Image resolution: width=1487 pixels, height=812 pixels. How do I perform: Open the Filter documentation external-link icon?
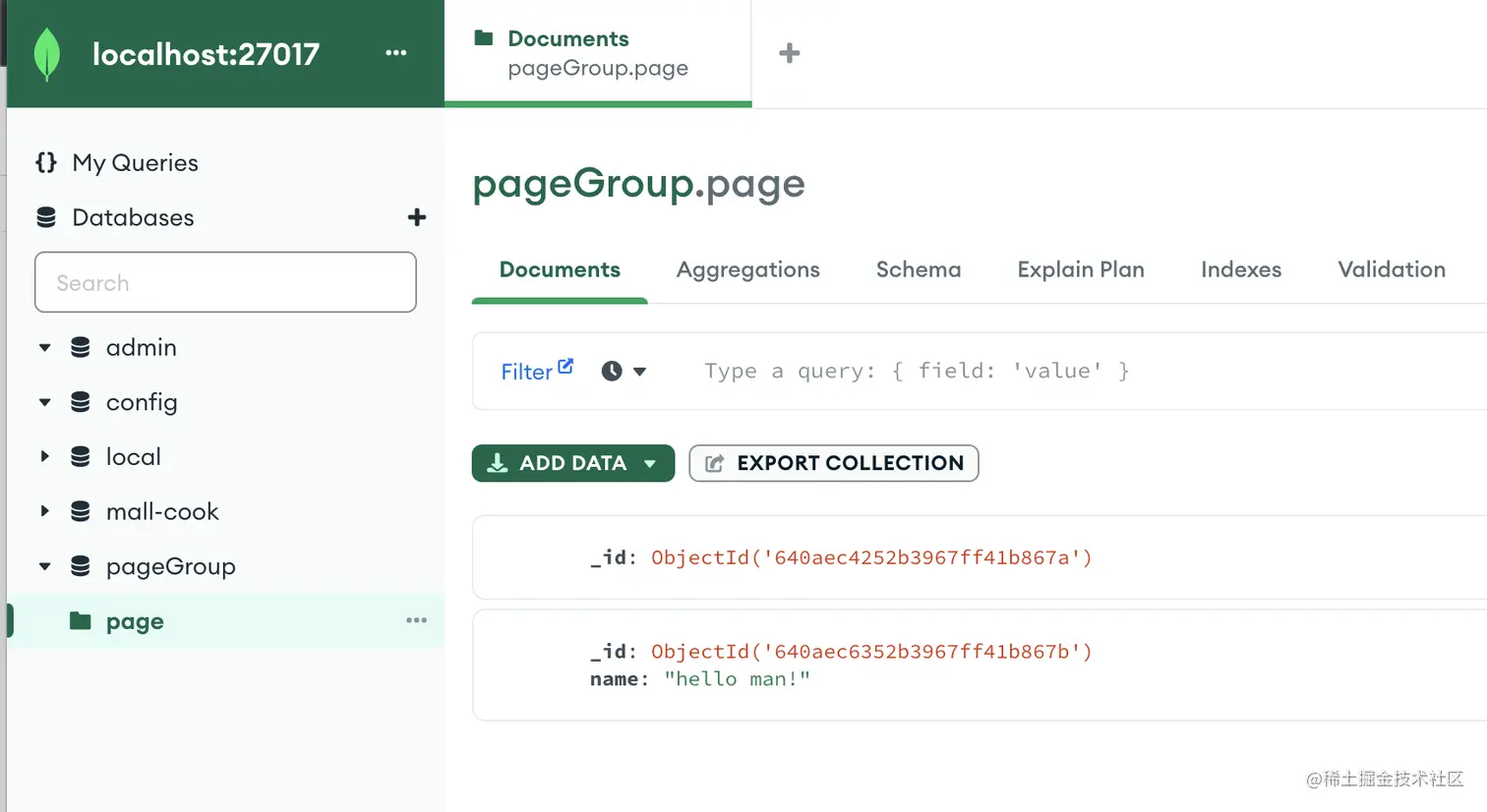[565, 366]
